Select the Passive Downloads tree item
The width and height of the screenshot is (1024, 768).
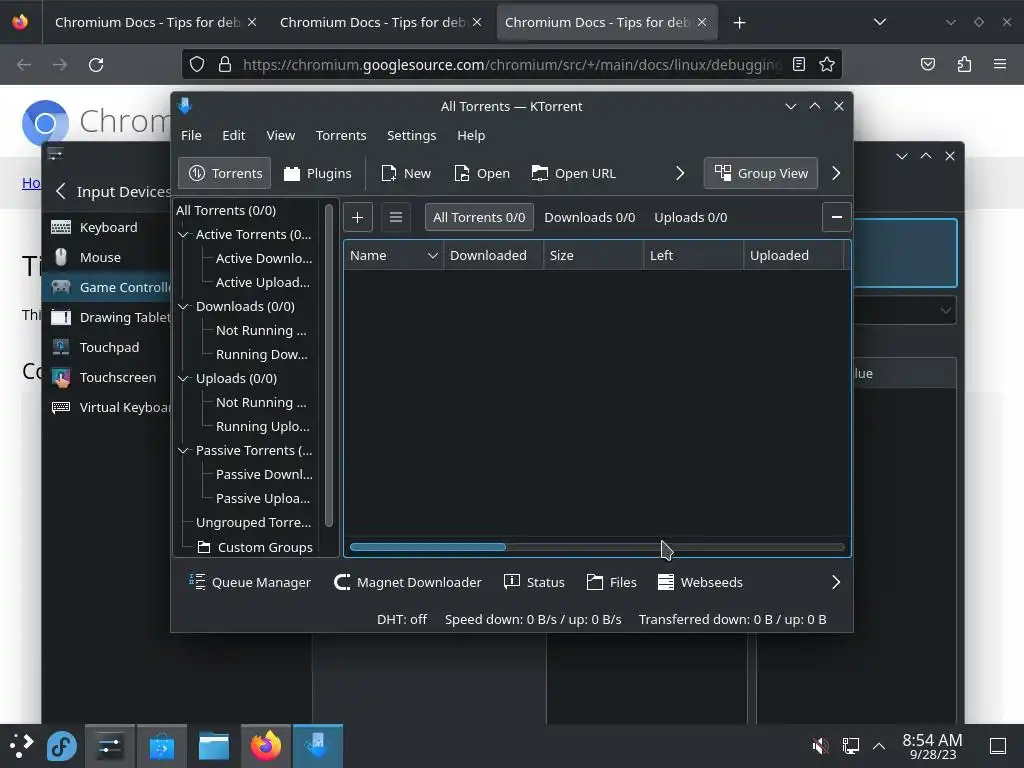(x=264, y=475)
